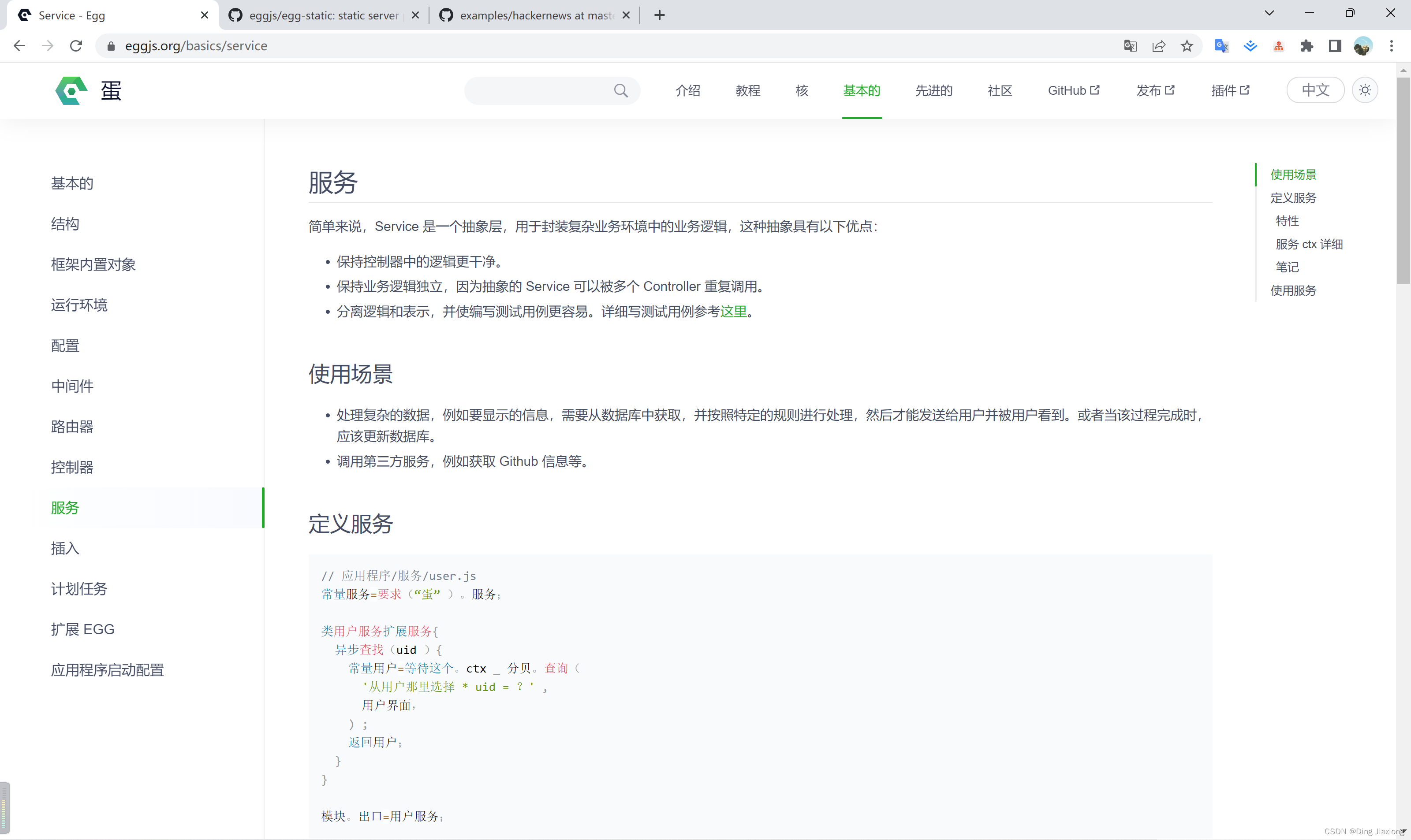Click the Chrome profile avatar icon
The height and width of the screenshot is (840, 1411).
click(x=1363, y=45)
